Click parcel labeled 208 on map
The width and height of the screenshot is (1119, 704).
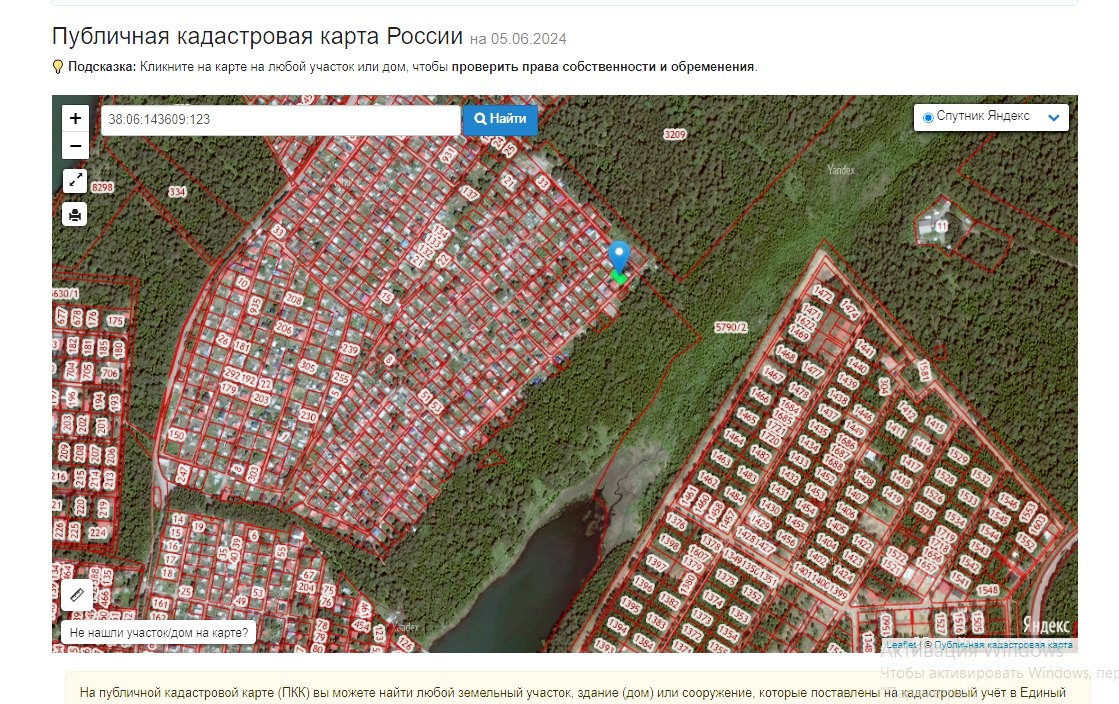click(294, 299)
